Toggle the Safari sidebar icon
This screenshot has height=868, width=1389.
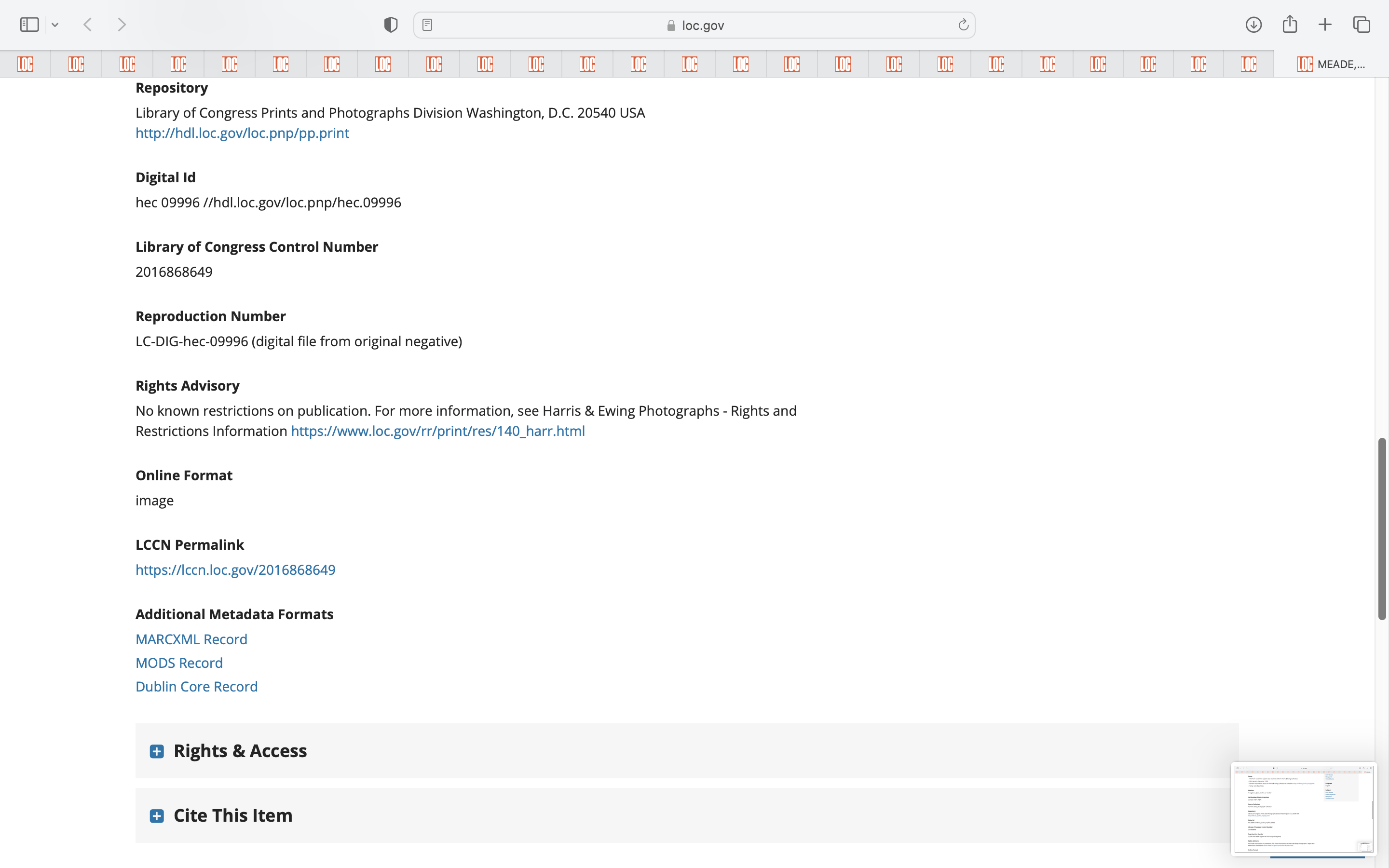tap(29, 25)
